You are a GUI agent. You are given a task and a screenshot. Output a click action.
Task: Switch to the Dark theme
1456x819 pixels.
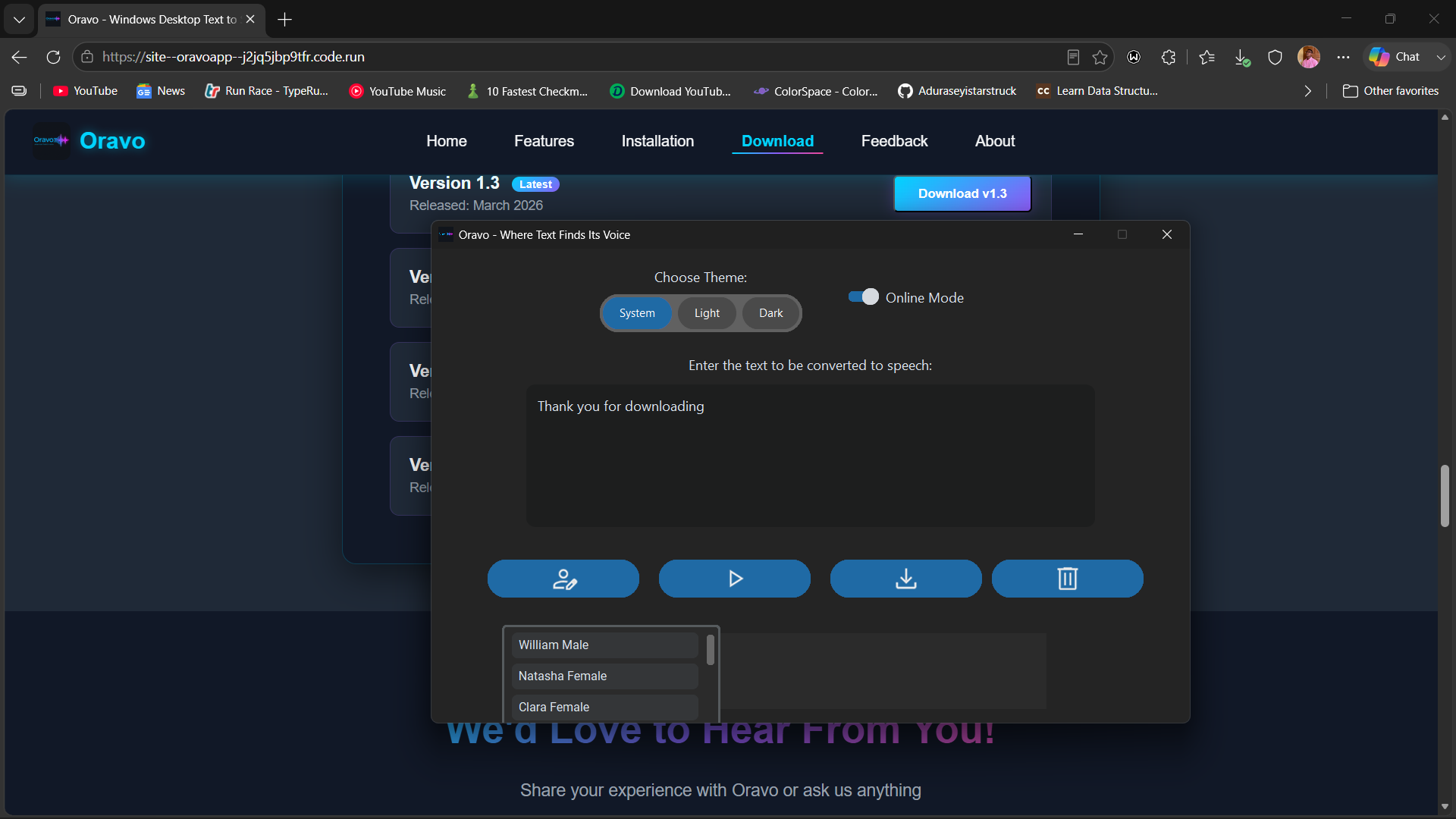point(770,313)
